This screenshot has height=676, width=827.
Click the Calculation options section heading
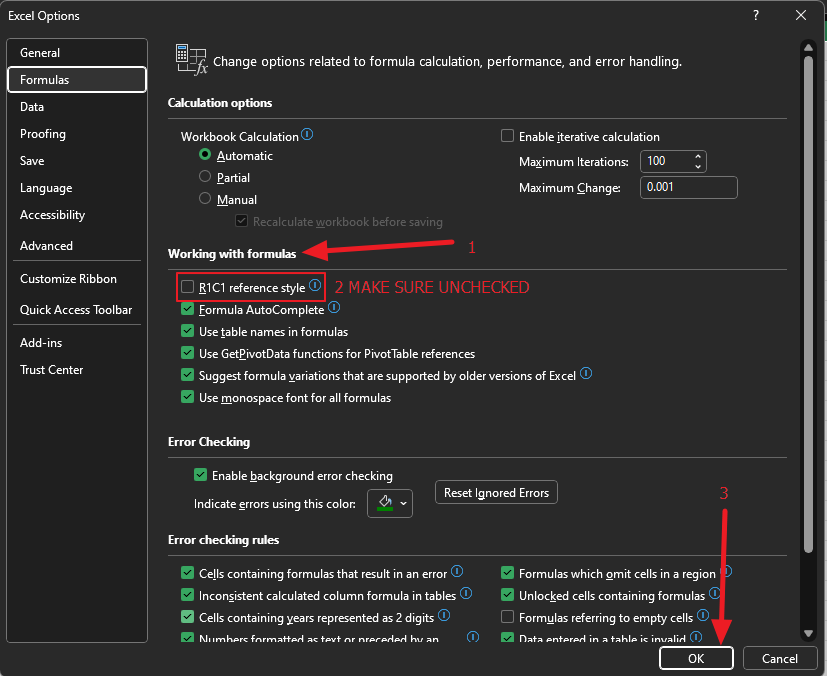coord(220,103)
